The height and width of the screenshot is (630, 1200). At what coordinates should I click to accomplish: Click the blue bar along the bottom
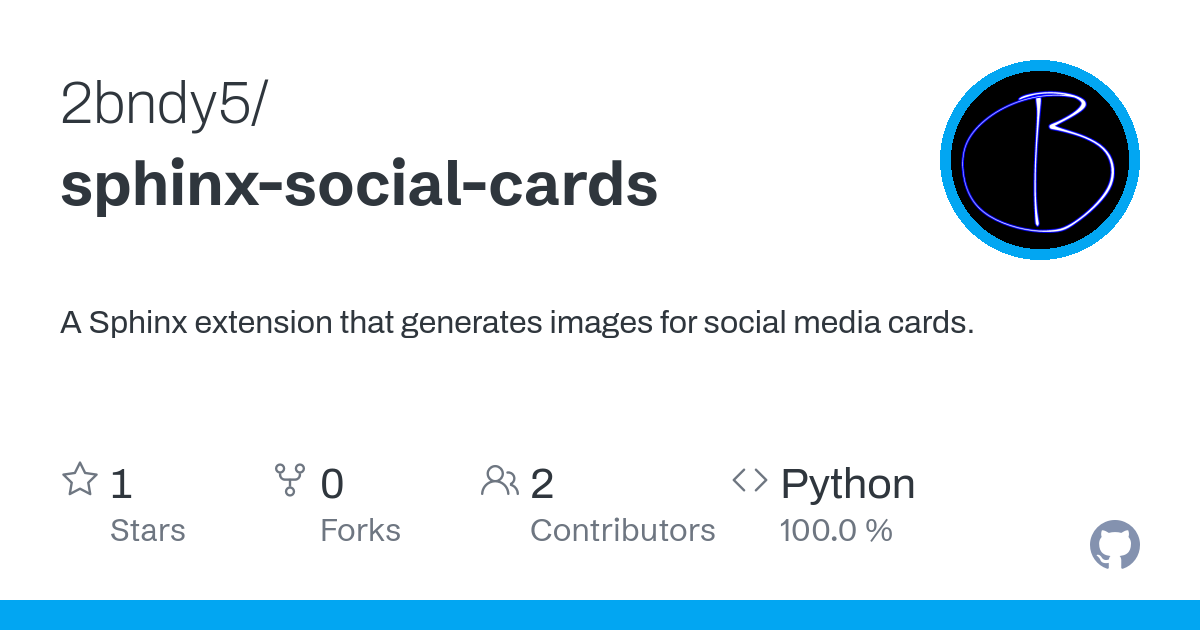pos(600,615)
